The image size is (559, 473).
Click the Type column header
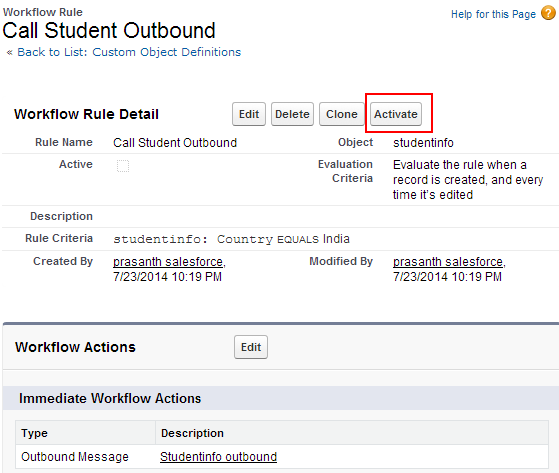click(86, 433)
